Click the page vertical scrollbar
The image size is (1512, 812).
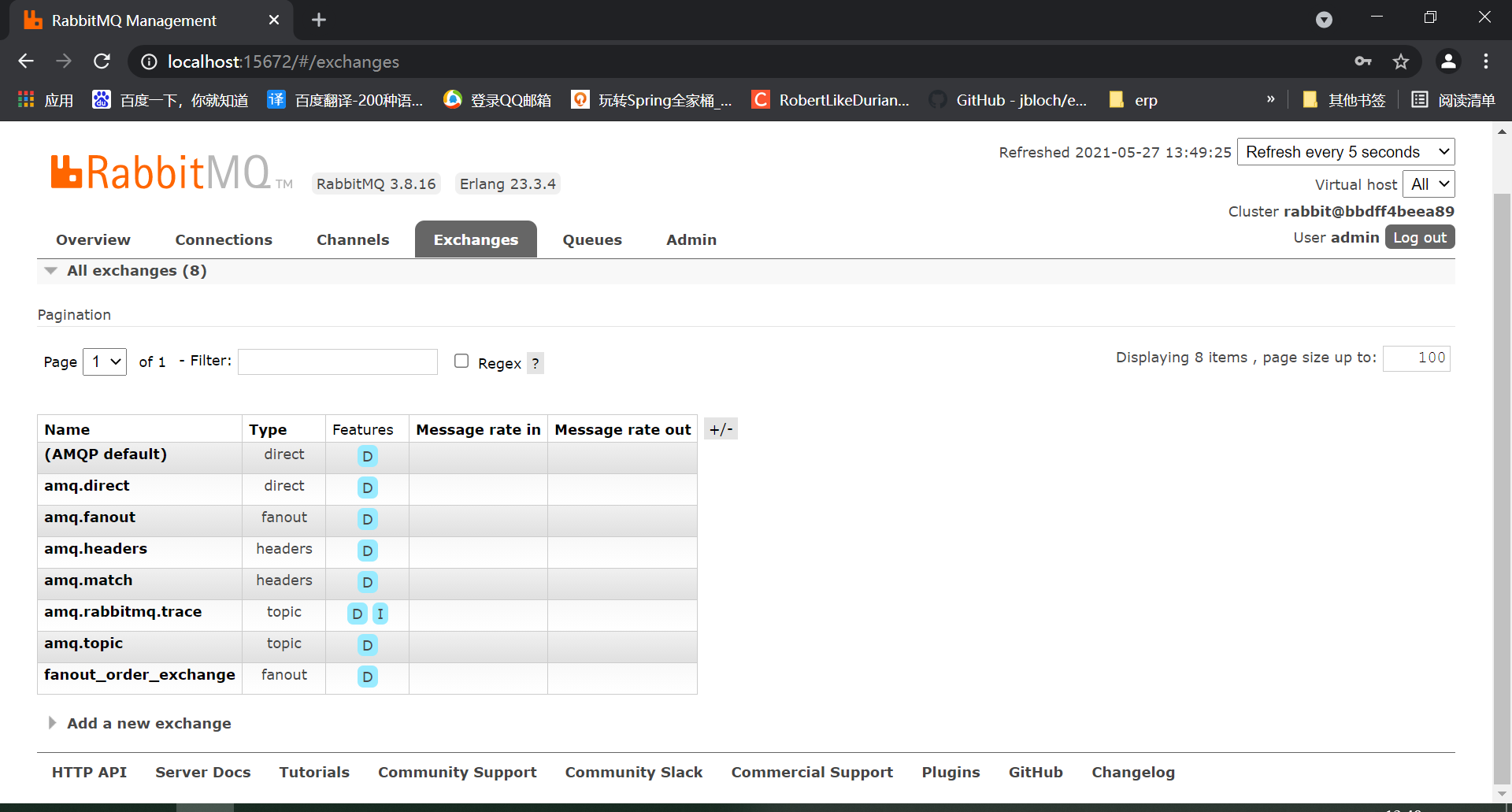(x=1502, y=488)
